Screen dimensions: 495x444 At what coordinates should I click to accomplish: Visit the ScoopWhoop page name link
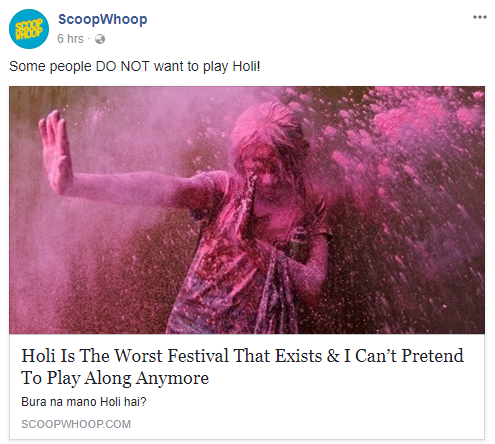pyautogui.click(x=103, y=19)
